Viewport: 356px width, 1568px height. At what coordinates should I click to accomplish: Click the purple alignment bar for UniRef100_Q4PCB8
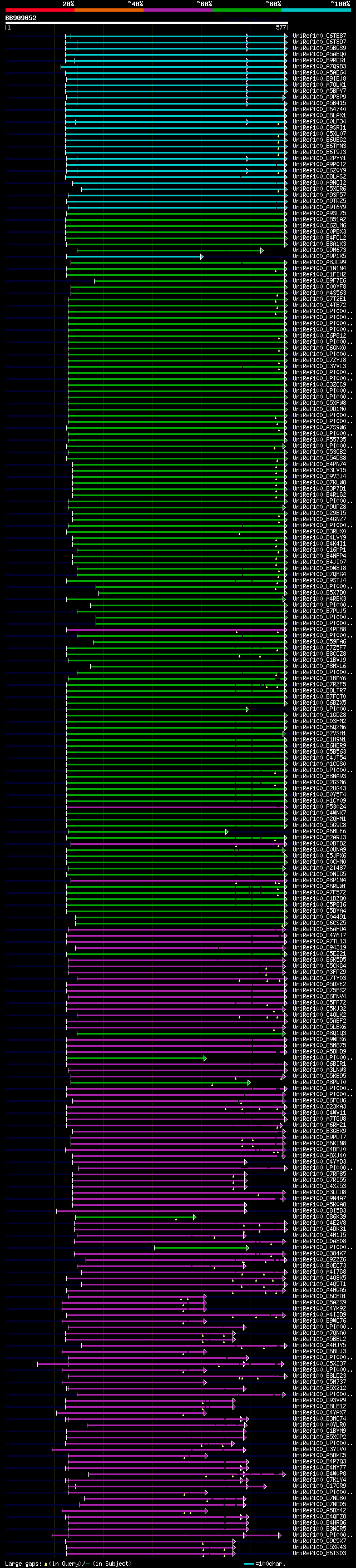(176, 630)
